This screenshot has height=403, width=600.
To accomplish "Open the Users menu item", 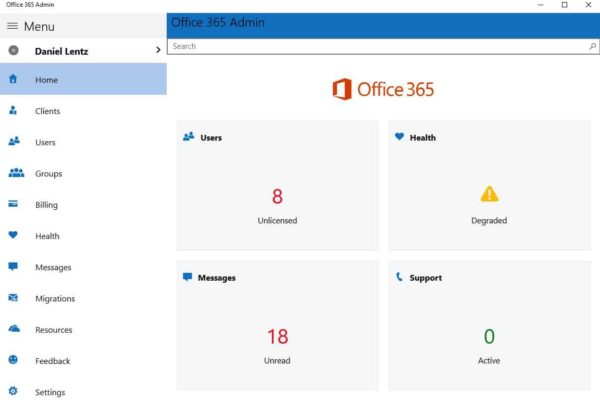I will (46, 142).
